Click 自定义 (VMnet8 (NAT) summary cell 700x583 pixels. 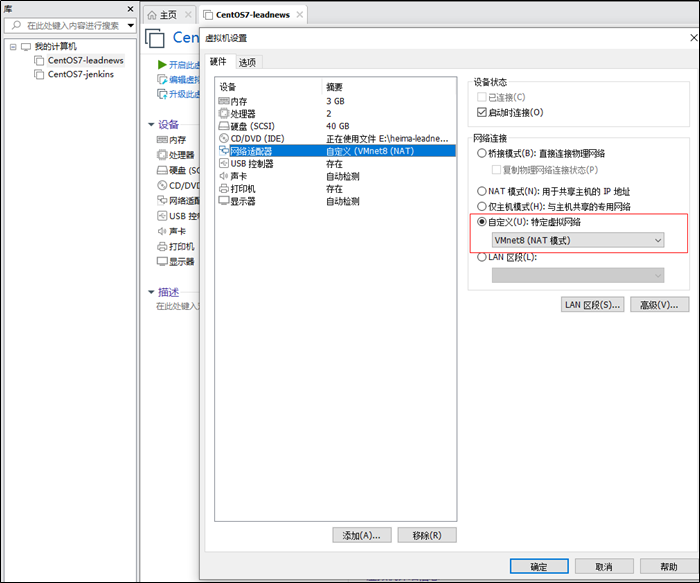(x=370, y=151)
